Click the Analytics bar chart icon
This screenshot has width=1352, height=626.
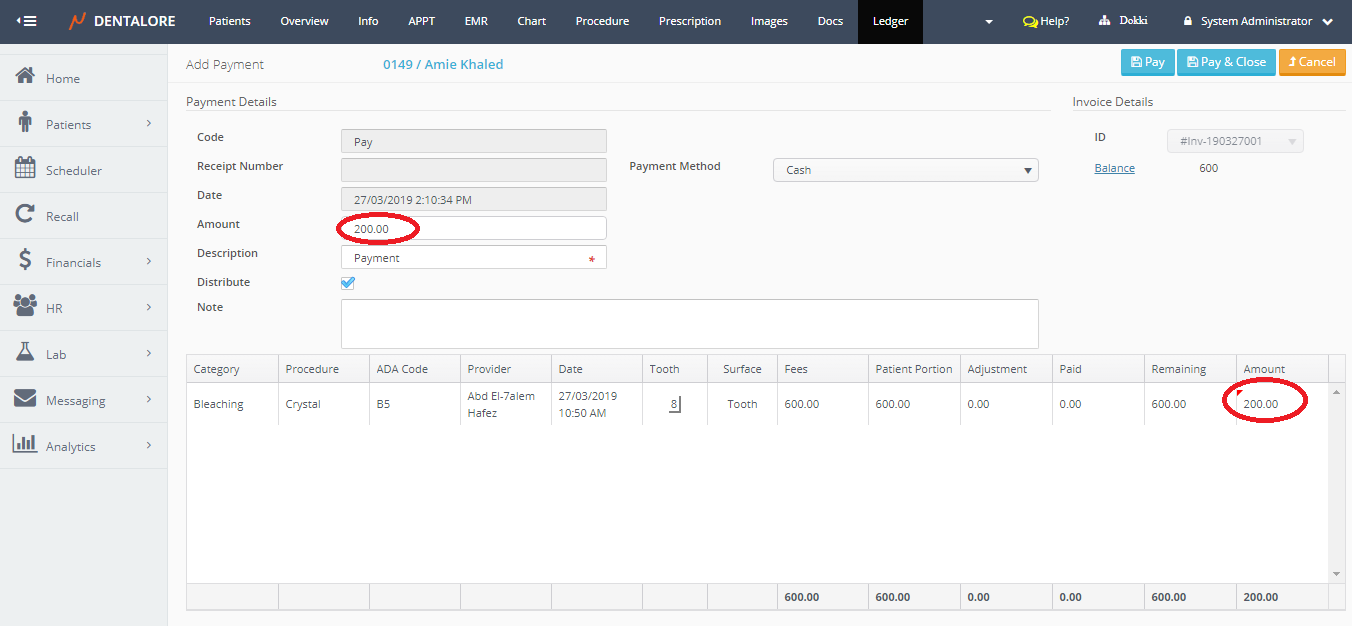[x=25, y=445]
